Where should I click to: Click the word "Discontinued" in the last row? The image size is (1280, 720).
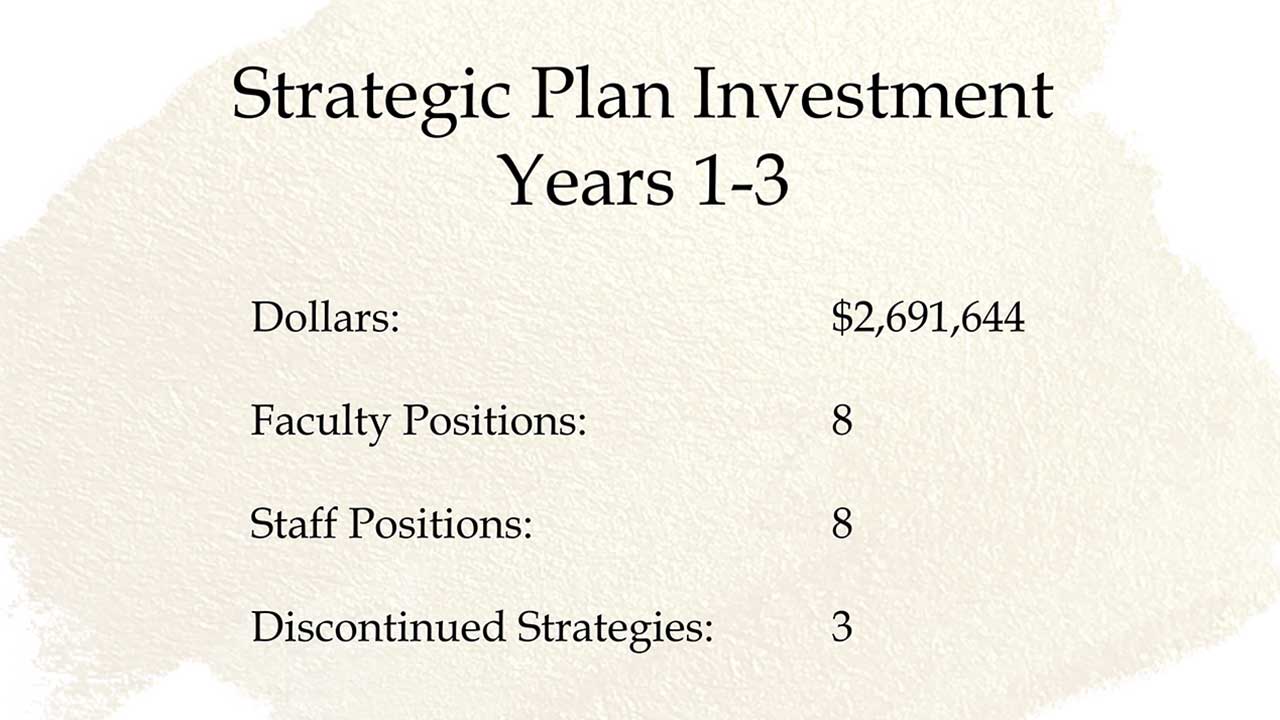378,627
